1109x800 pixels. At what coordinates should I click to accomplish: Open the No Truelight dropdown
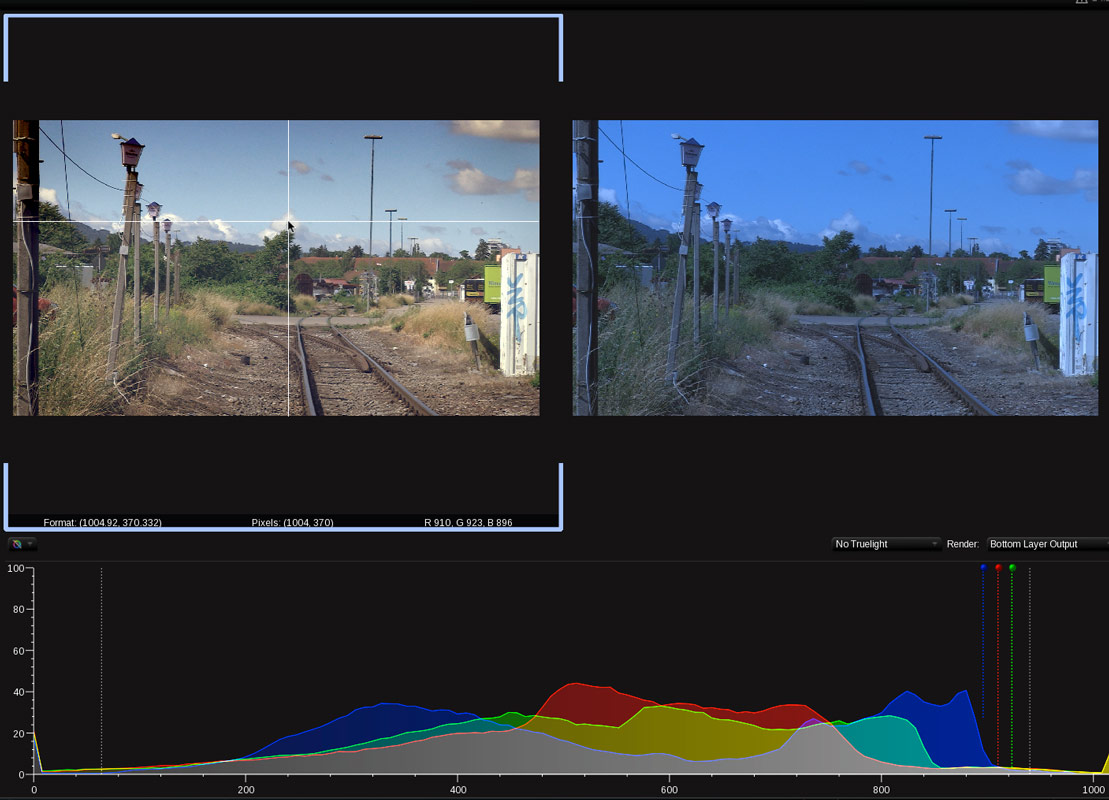point(887,544)
